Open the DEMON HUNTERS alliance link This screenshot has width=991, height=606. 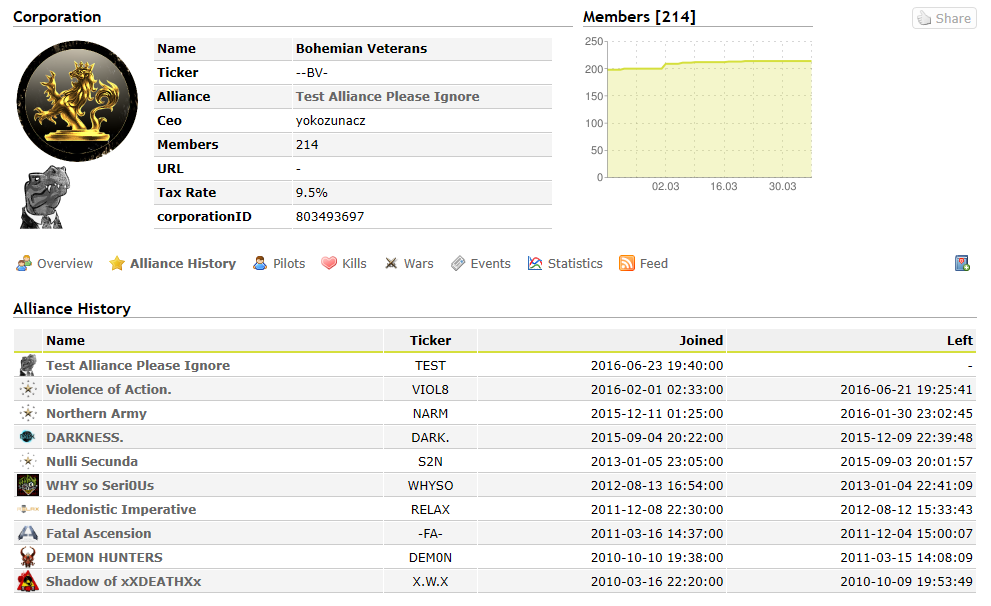pyautogui.click(x=104, y=558)
